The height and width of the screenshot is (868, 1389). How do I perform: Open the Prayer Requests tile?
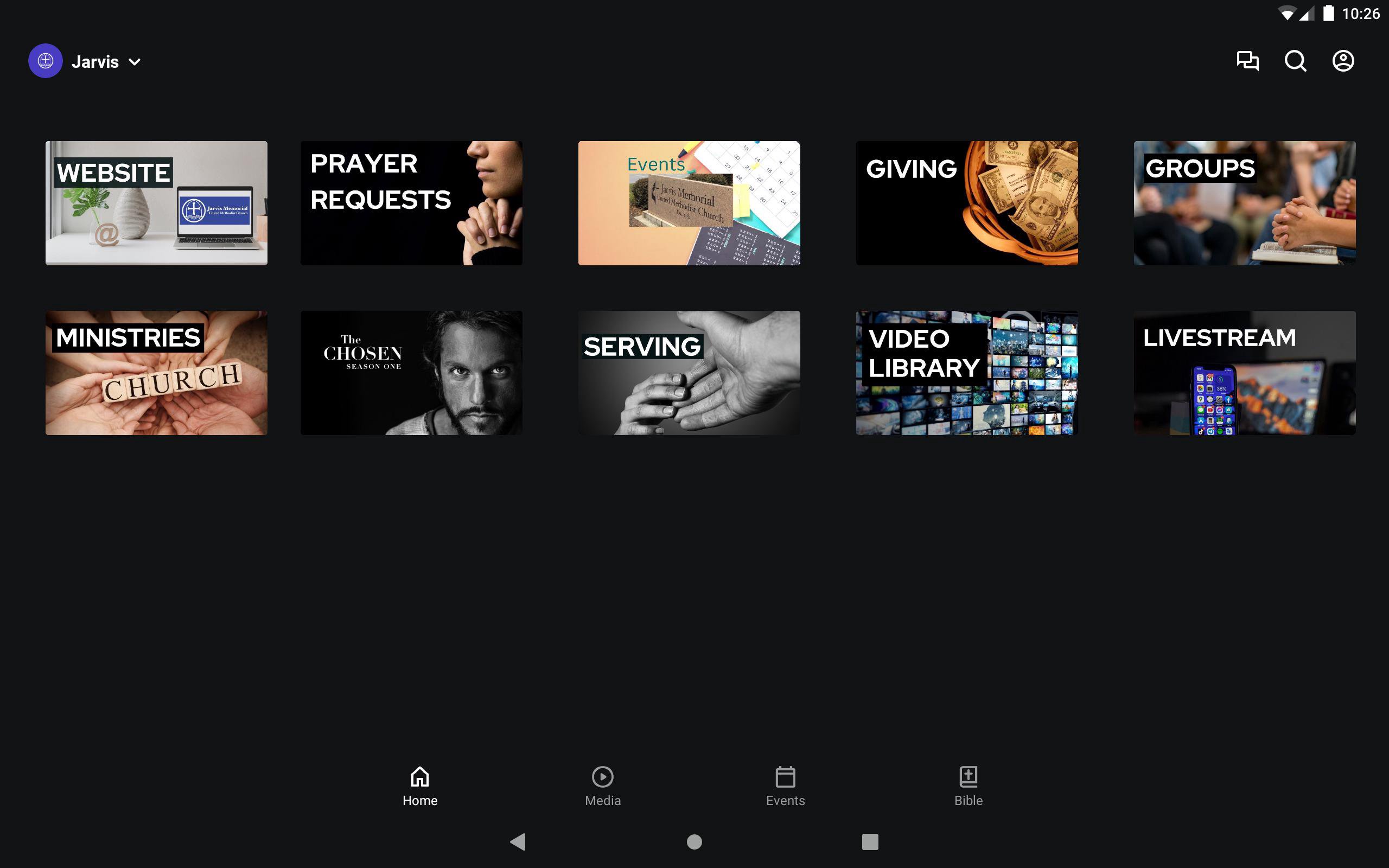pos(411,203)
